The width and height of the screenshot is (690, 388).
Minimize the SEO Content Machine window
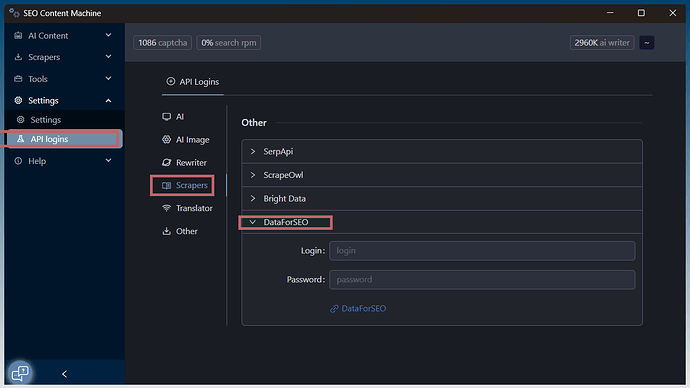point(610,13)
